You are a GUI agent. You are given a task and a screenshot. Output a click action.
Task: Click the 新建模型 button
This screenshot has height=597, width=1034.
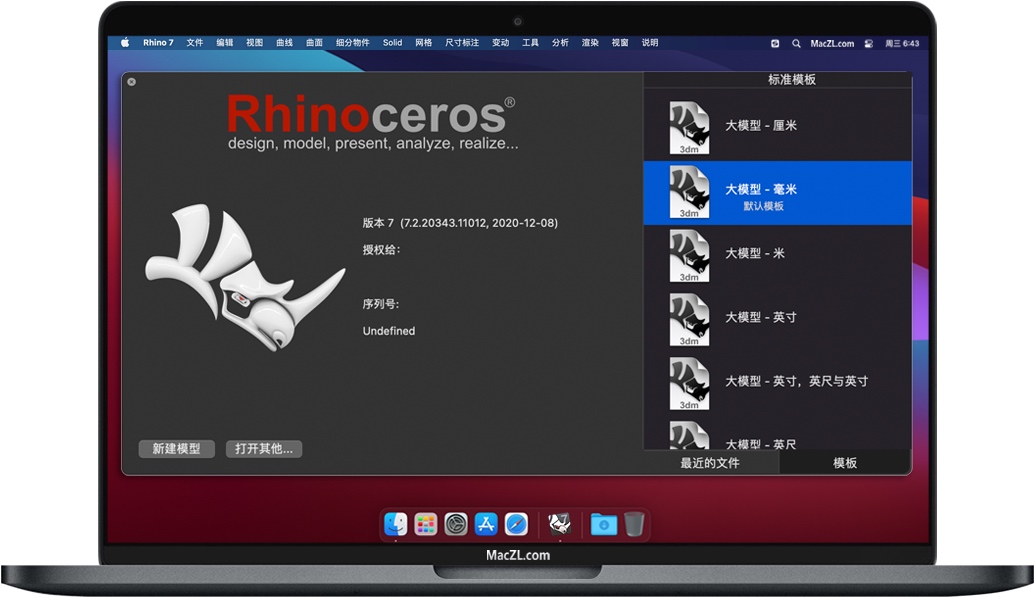point(176,449)
